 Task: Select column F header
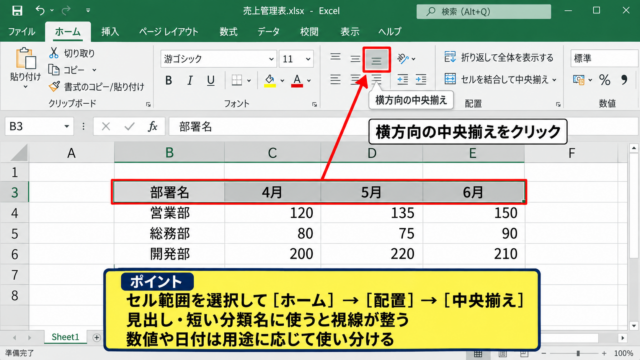pyautogui.click(x=571, y=153)
